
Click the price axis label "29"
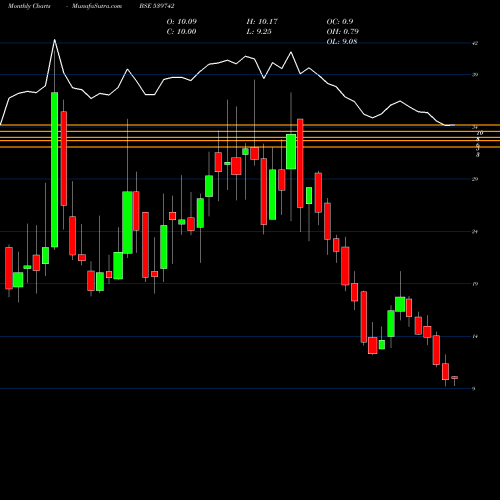pyautogui.click(x=475, y=179)
